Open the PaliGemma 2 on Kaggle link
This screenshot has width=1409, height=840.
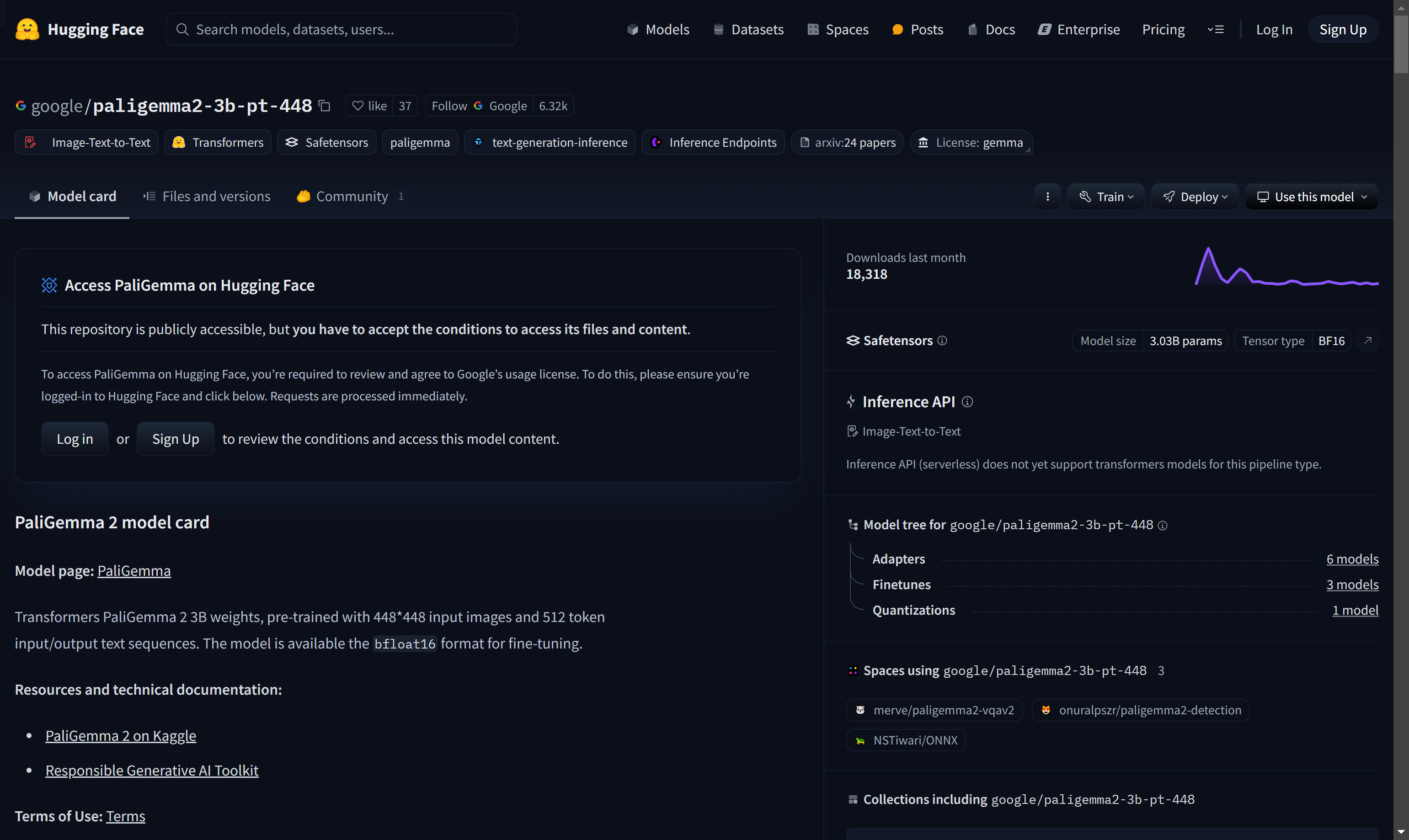click(x=121, y=735)
